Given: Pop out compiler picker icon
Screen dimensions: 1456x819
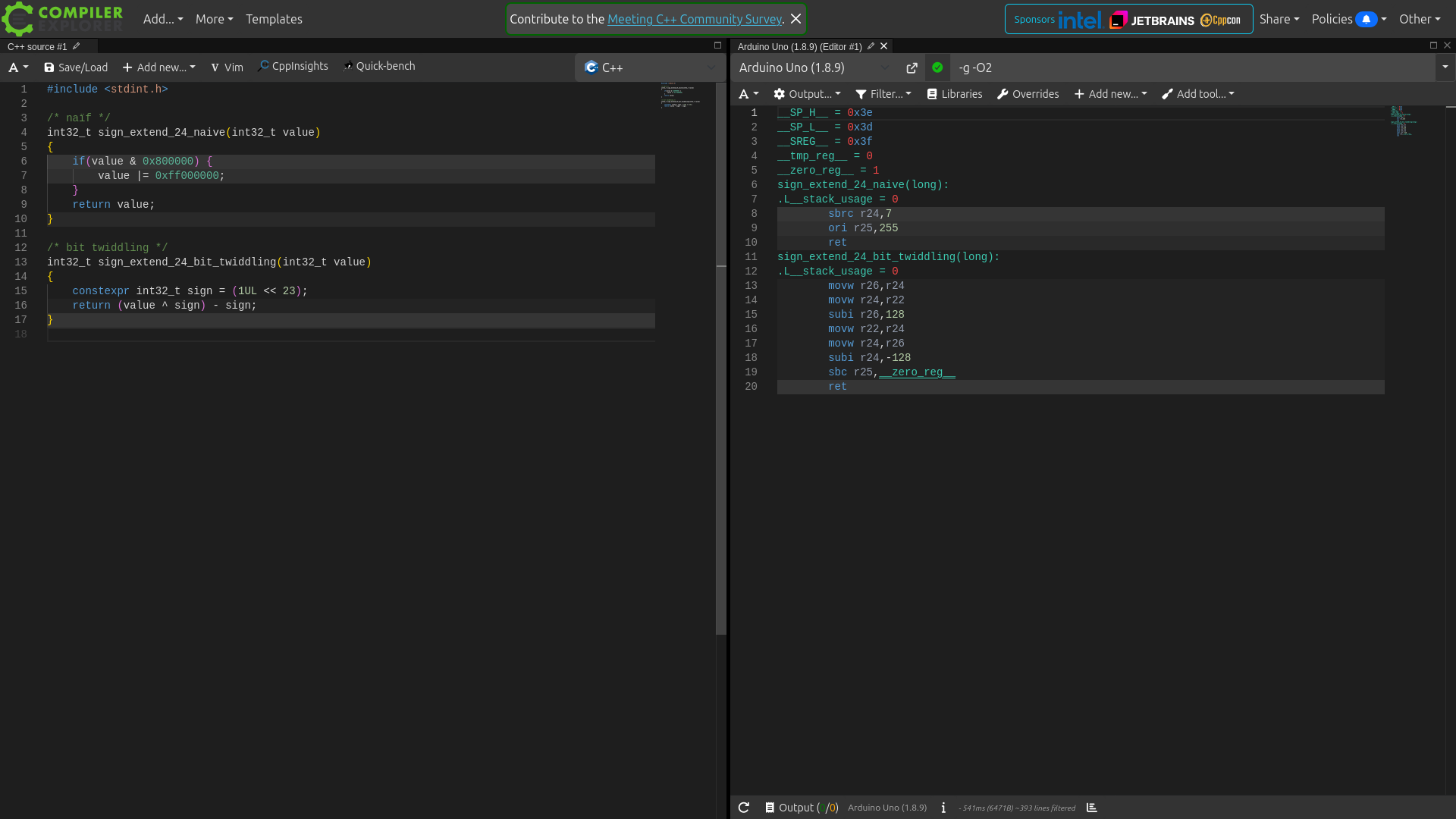Looking at the screenshot, I should pos(912,67).
